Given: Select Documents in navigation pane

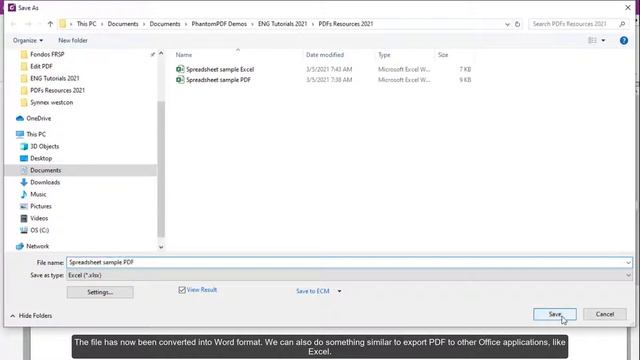Looking at the screenshot, I should [x=45, y=170].
